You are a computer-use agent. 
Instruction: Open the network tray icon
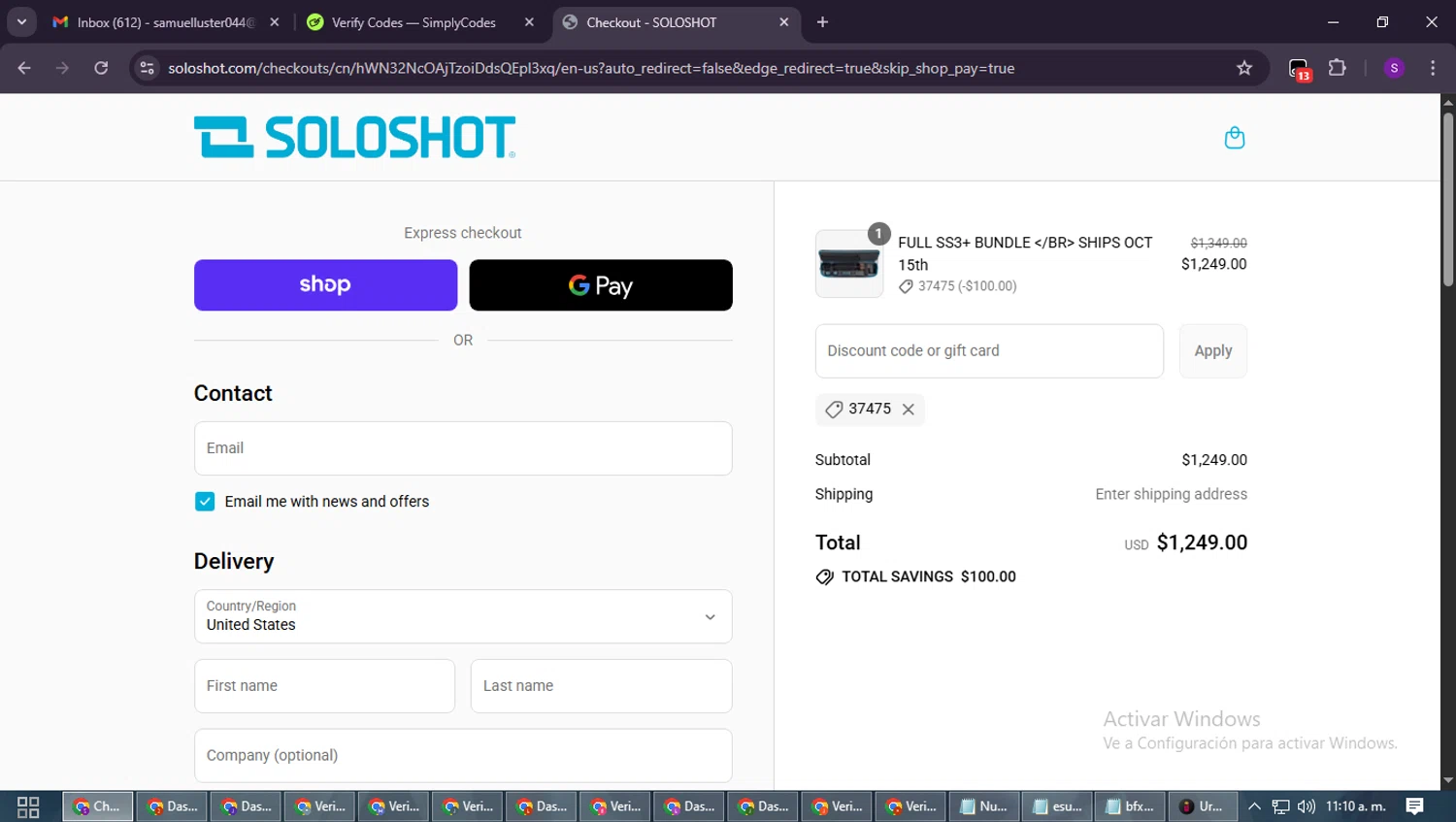click(1280, 806)
